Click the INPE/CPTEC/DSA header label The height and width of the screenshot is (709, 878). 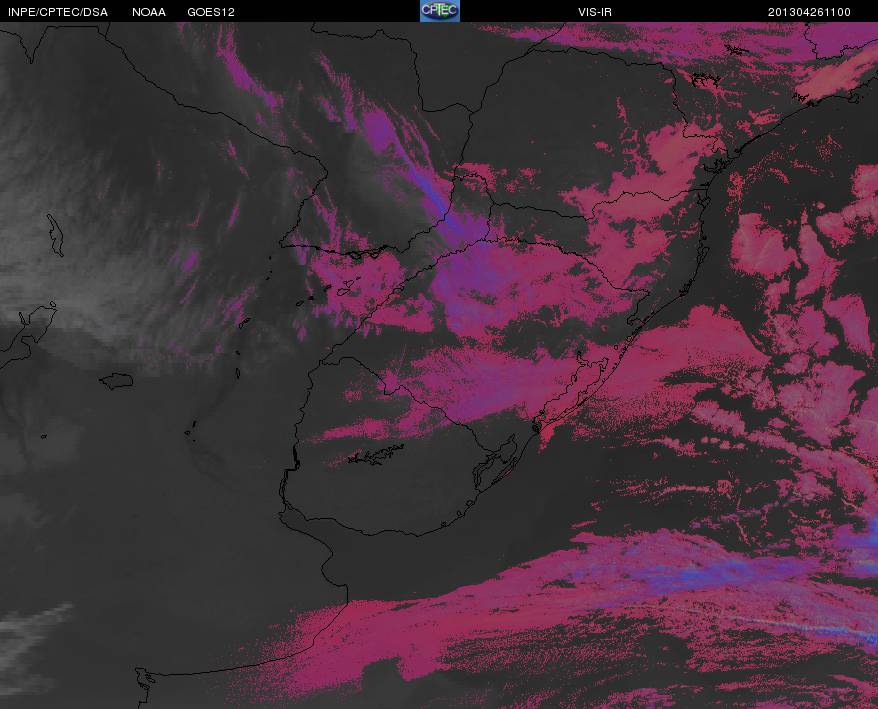[58, 12]
